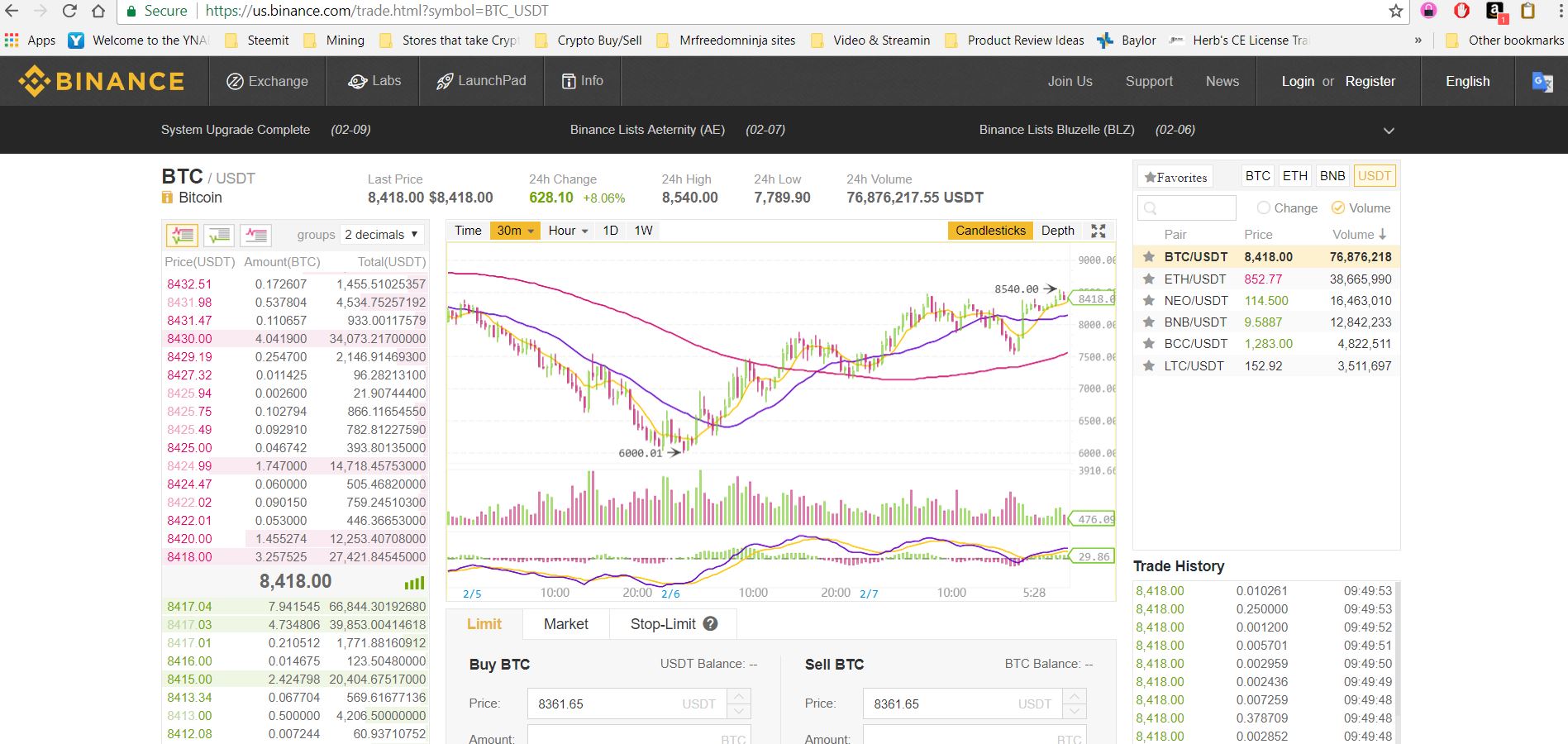
Task: Expand the announcements chevron
Action: [x=1389, y=131]
